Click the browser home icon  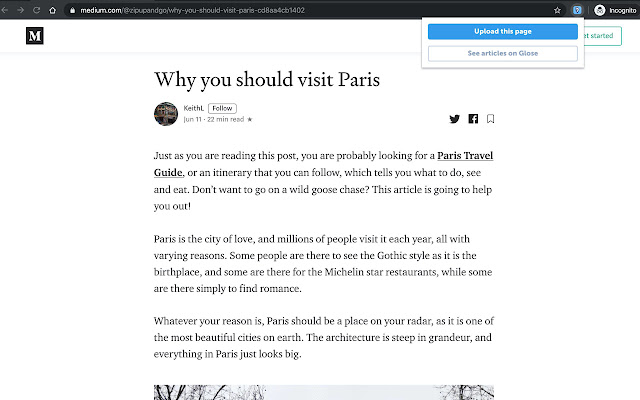tap(53, 10)
